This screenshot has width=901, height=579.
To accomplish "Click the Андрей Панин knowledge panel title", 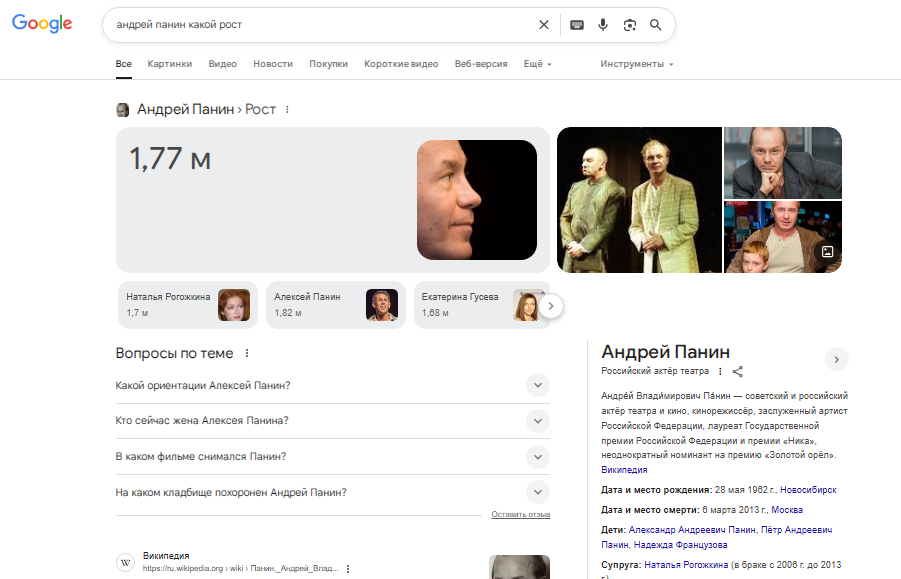I will click(665, 352).
